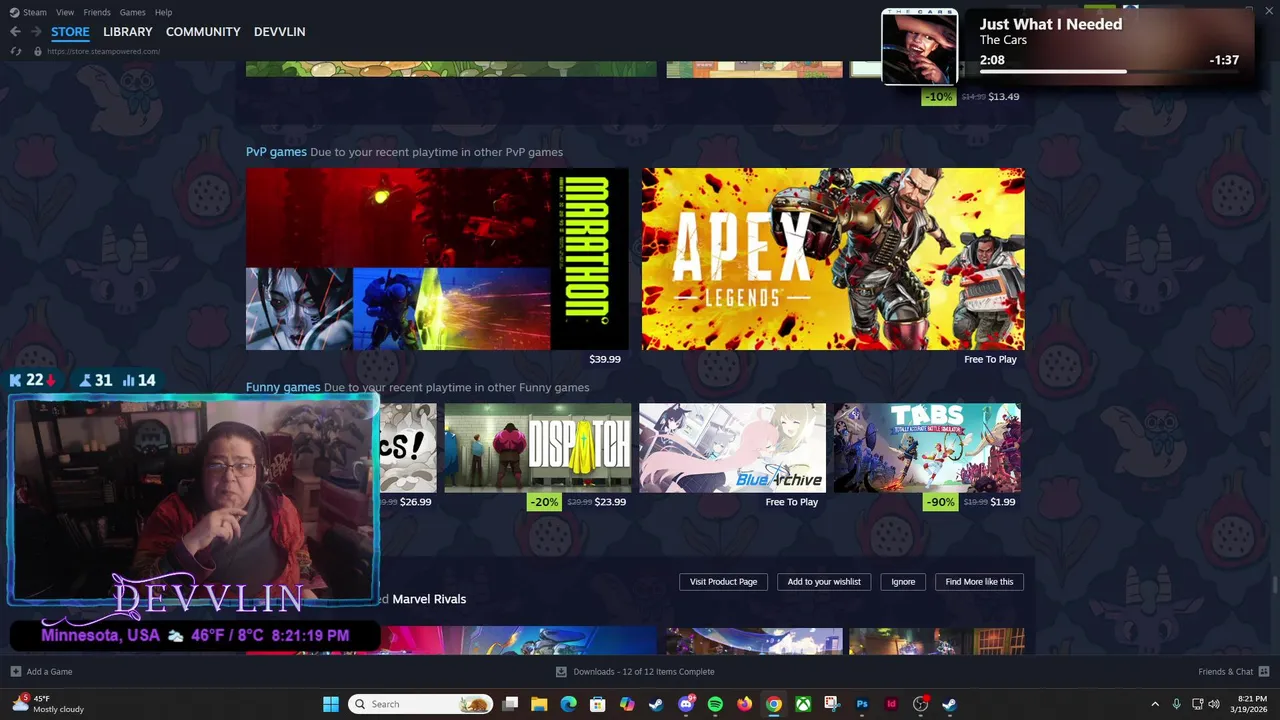The image size is (1280, 720).
Task: Click the plus icon beside Add a Game
Action: coord(15,672)
